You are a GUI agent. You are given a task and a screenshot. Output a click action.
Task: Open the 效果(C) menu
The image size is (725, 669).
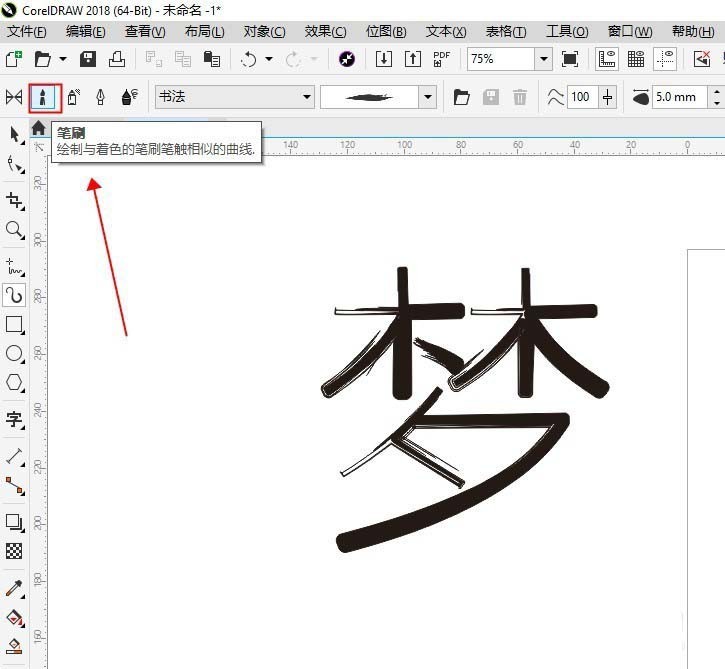tap(325, 32)
